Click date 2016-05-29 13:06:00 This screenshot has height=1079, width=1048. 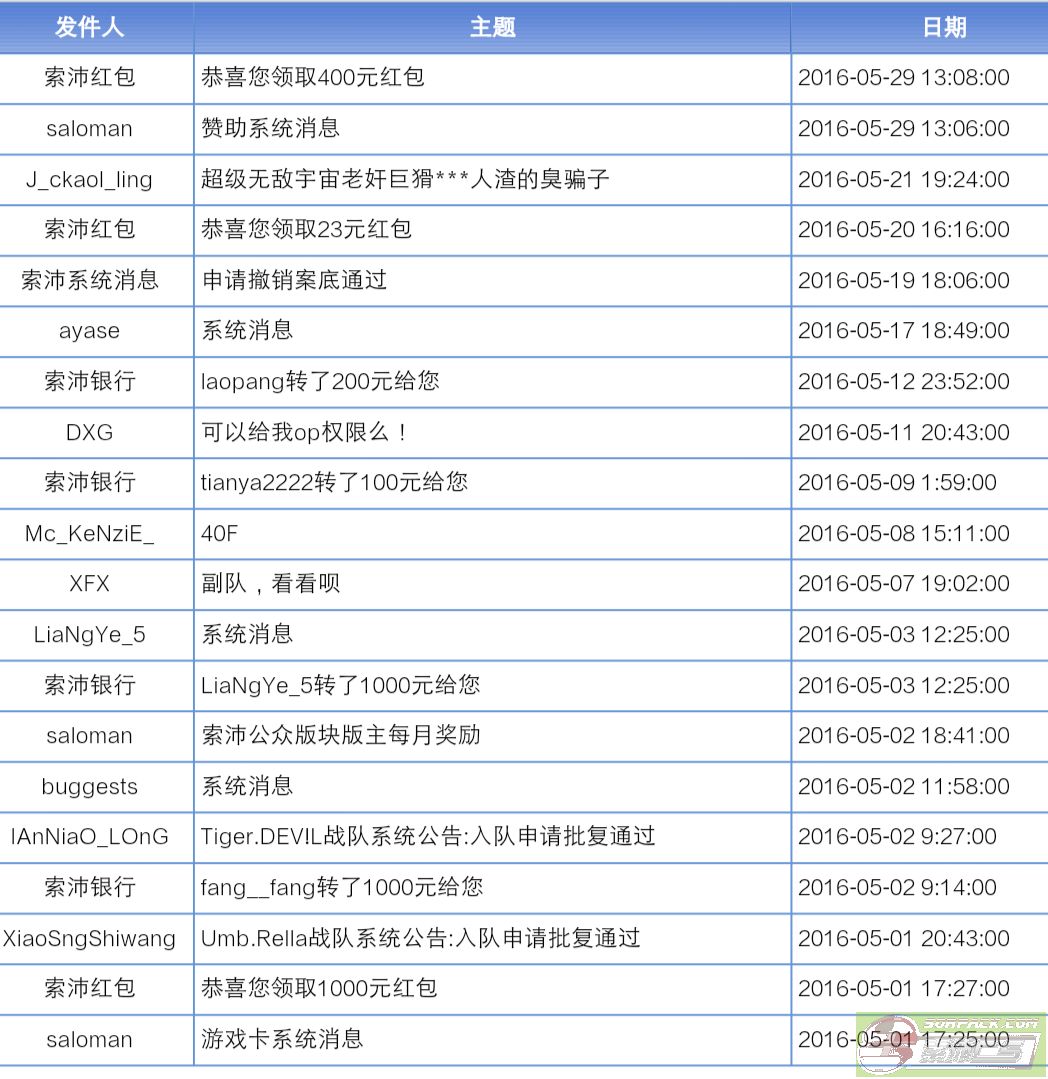point(904,128)
